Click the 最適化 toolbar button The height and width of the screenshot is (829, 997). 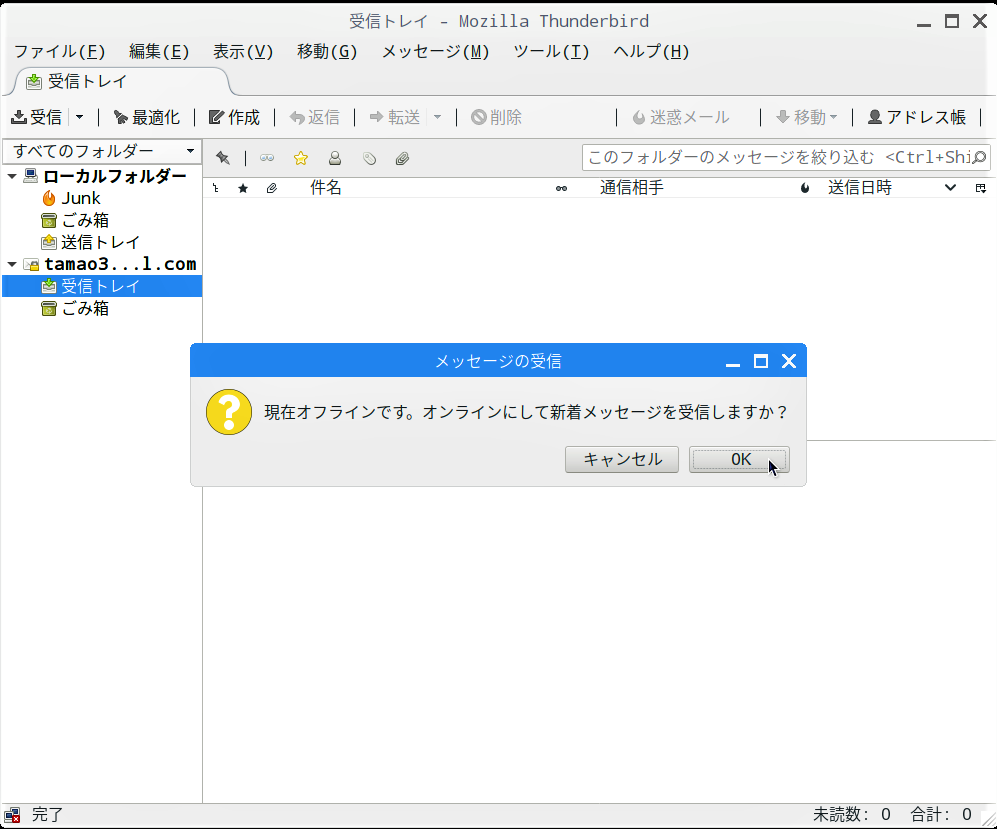tap(146, 117)
